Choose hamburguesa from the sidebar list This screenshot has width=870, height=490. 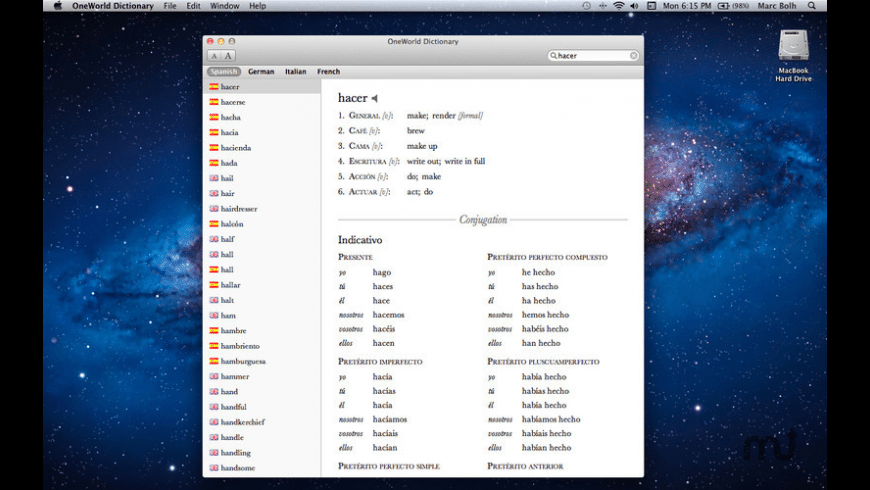tap(243, 361)
